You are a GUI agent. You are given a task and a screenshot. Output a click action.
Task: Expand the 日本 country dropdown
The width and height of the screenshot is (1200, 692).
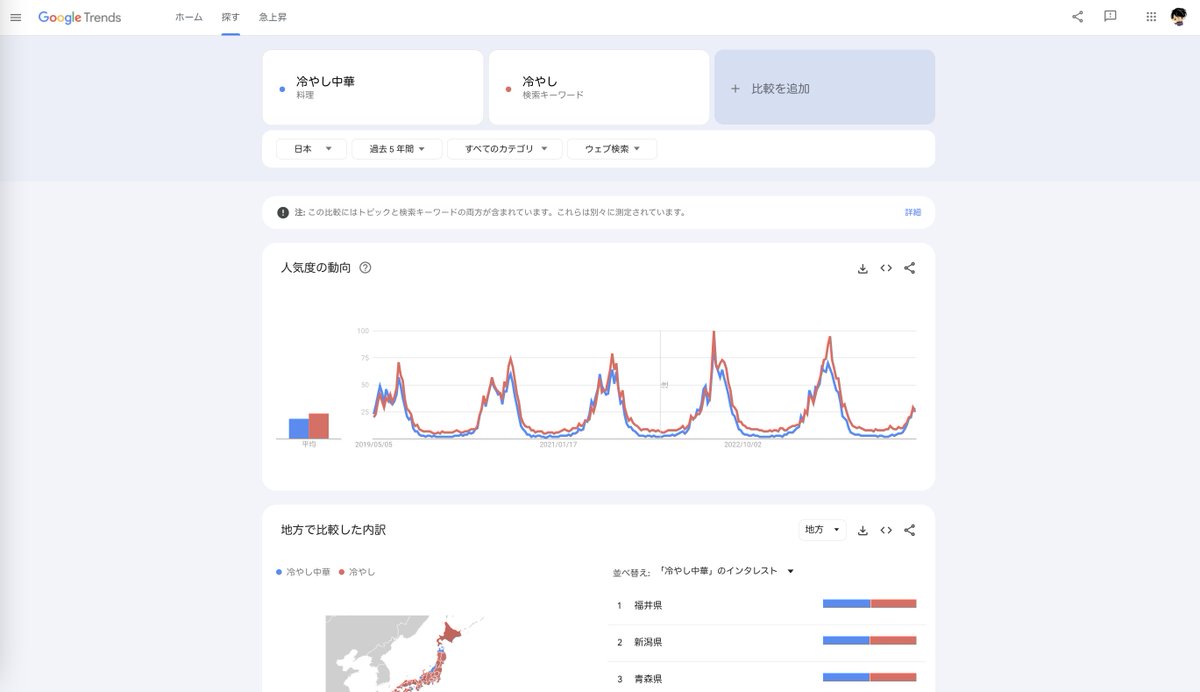pyautogui.click(x=311, y=149)
